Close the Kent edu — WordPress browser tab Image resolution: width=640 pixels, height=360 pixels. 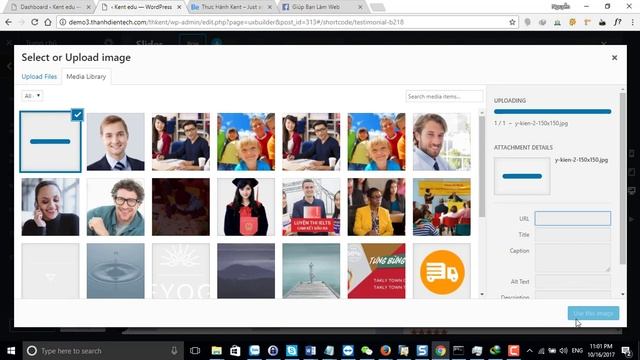(x=179, y=7)
